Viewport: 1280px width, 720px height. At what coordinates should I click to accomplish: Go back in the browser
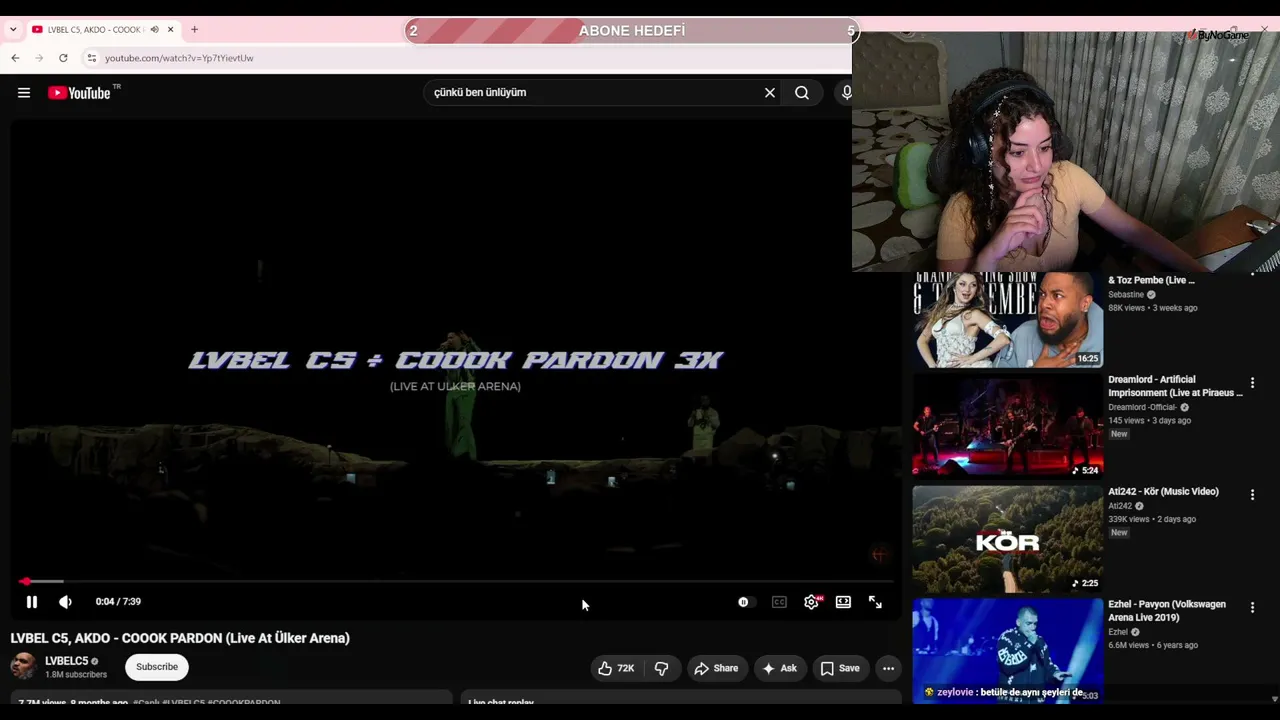(x=15, y=58)
